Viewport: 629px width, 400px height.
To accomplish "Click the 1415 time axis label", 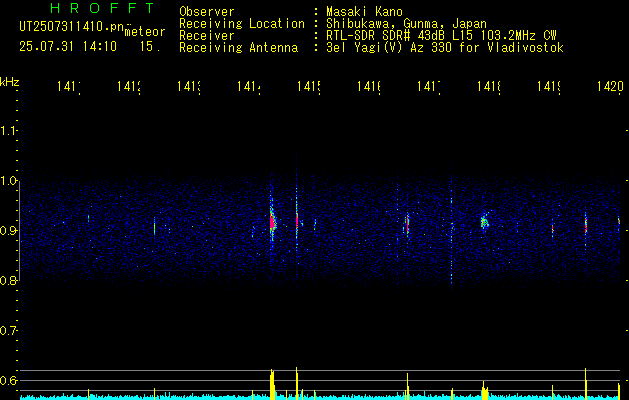I will (x=308, y=86).
